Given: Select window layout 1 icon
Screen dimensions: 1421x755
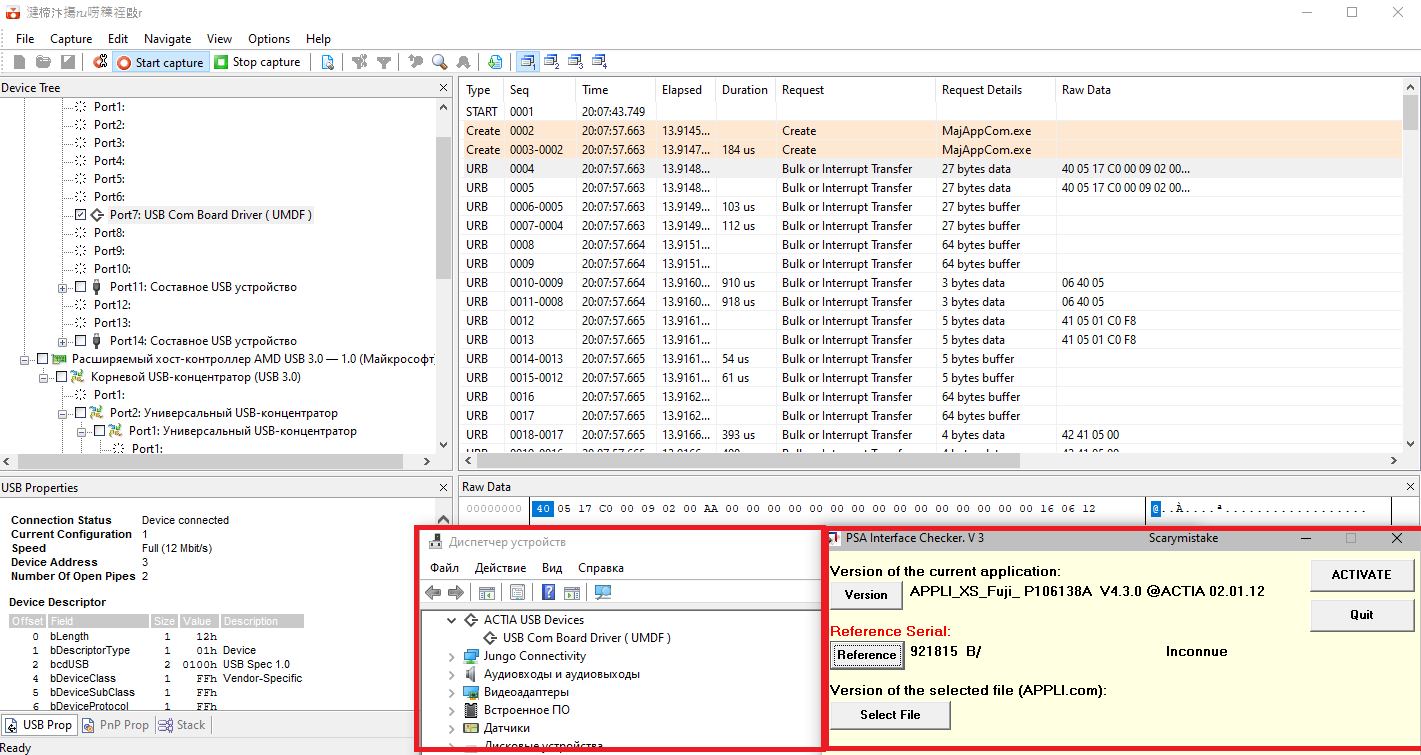Looking at the screenshot, I should (528, 62).
